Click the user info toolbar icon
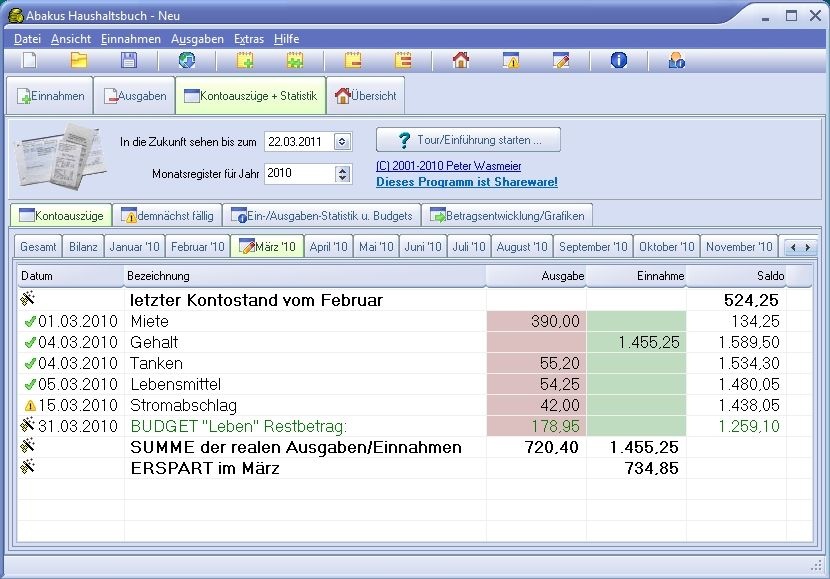The height and width of the screenshot is (579, 830). click(x=677, y=61)
